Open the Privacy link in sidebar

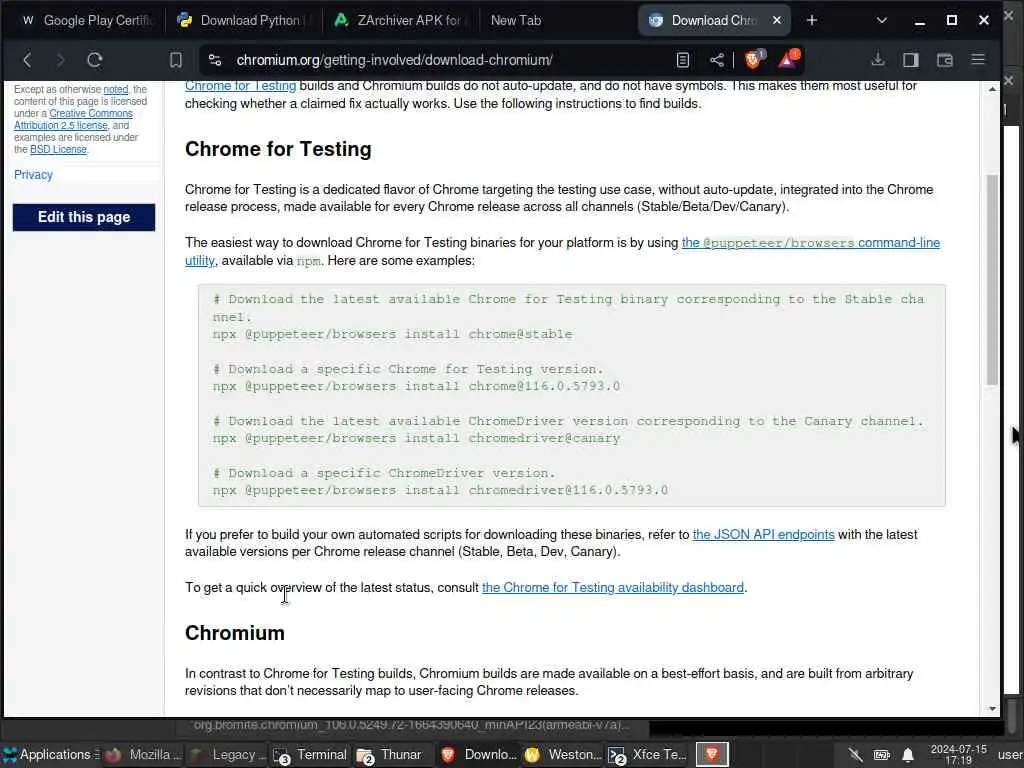(33, 174)
